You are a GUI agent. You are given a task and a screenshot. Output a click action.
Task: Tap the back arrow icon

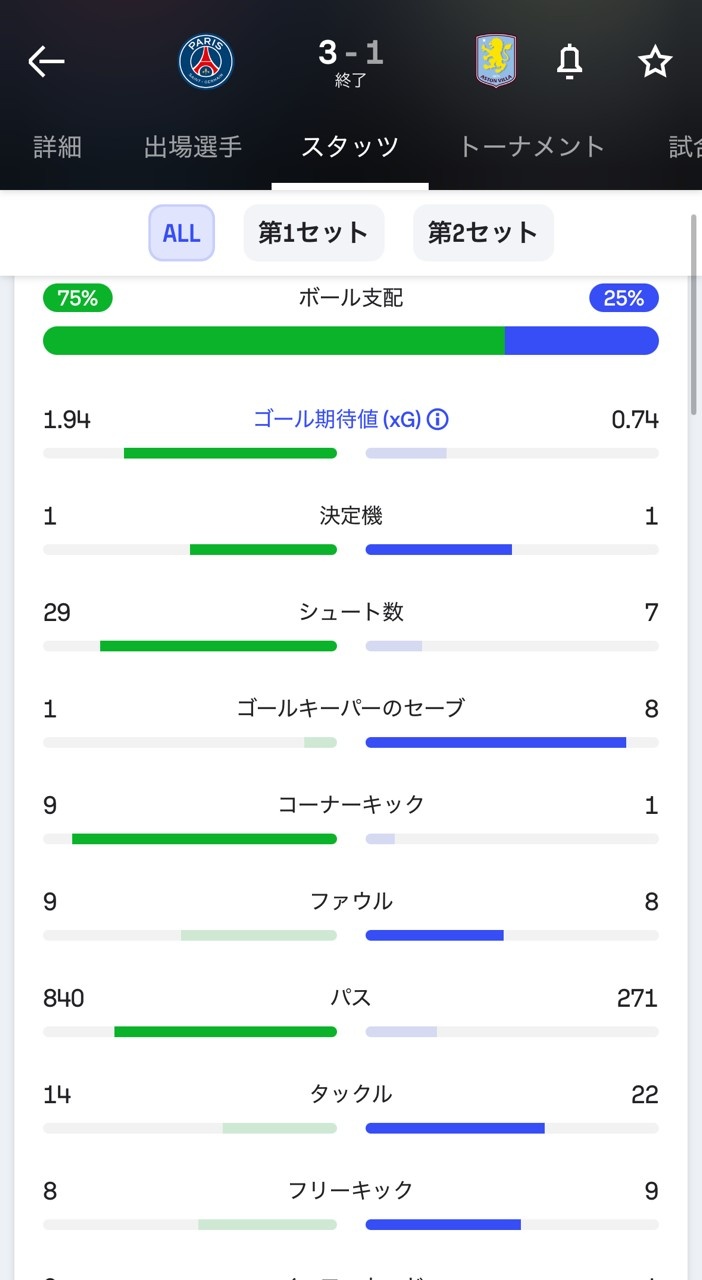[x=46, y=62]
